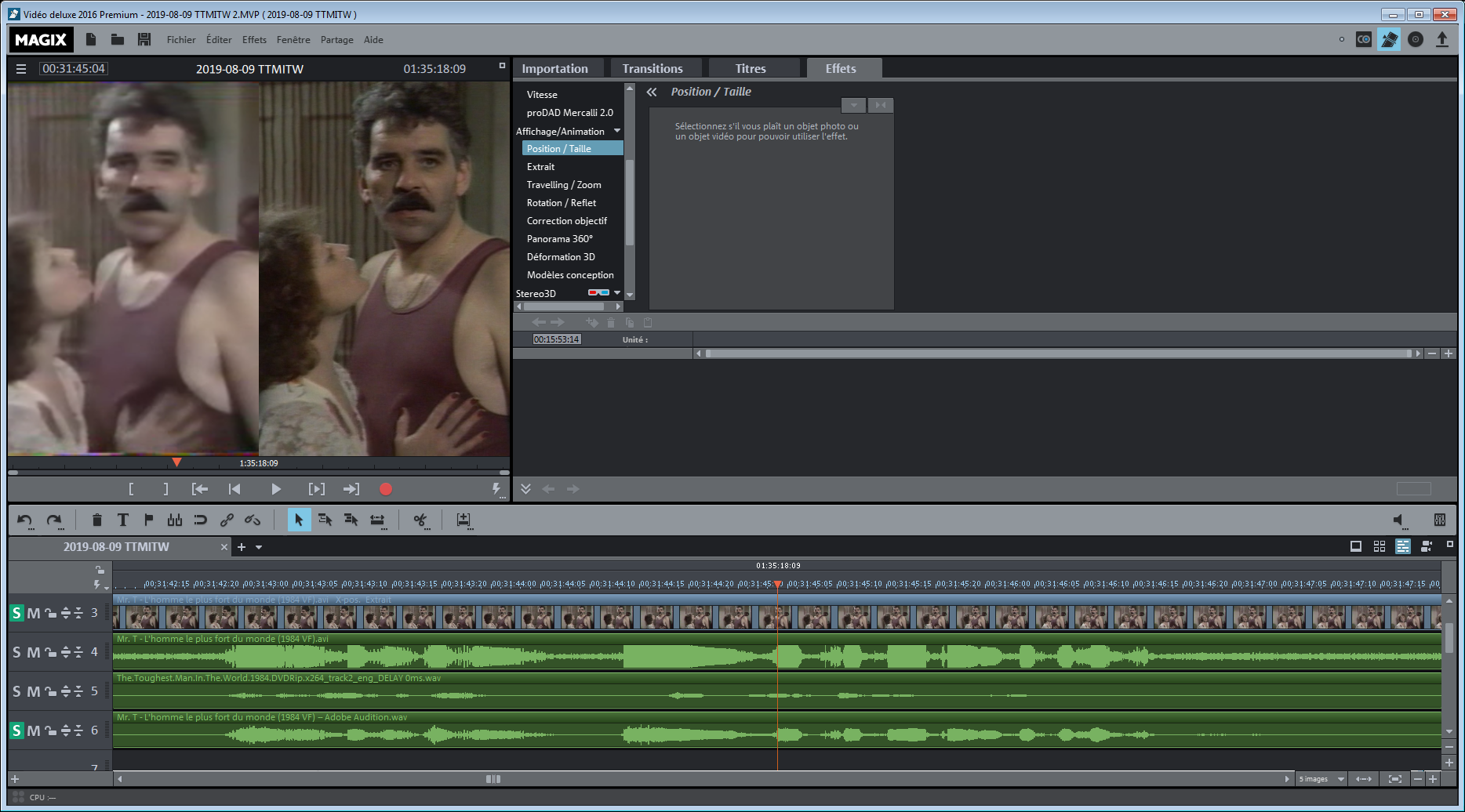
Task: Undo the last action with the undo arrow
Action: click(25, 520)
